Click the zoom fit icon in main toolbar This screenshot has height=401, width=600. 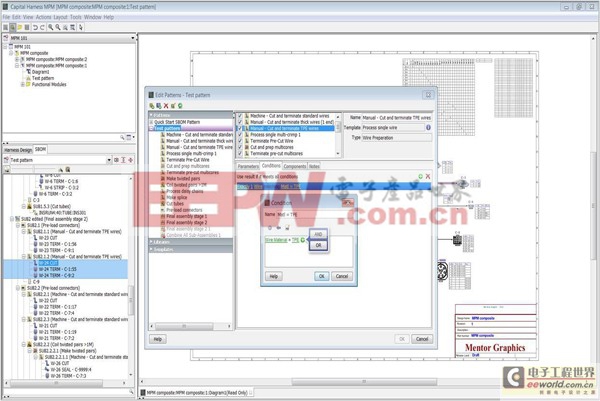tap(72, 27)
